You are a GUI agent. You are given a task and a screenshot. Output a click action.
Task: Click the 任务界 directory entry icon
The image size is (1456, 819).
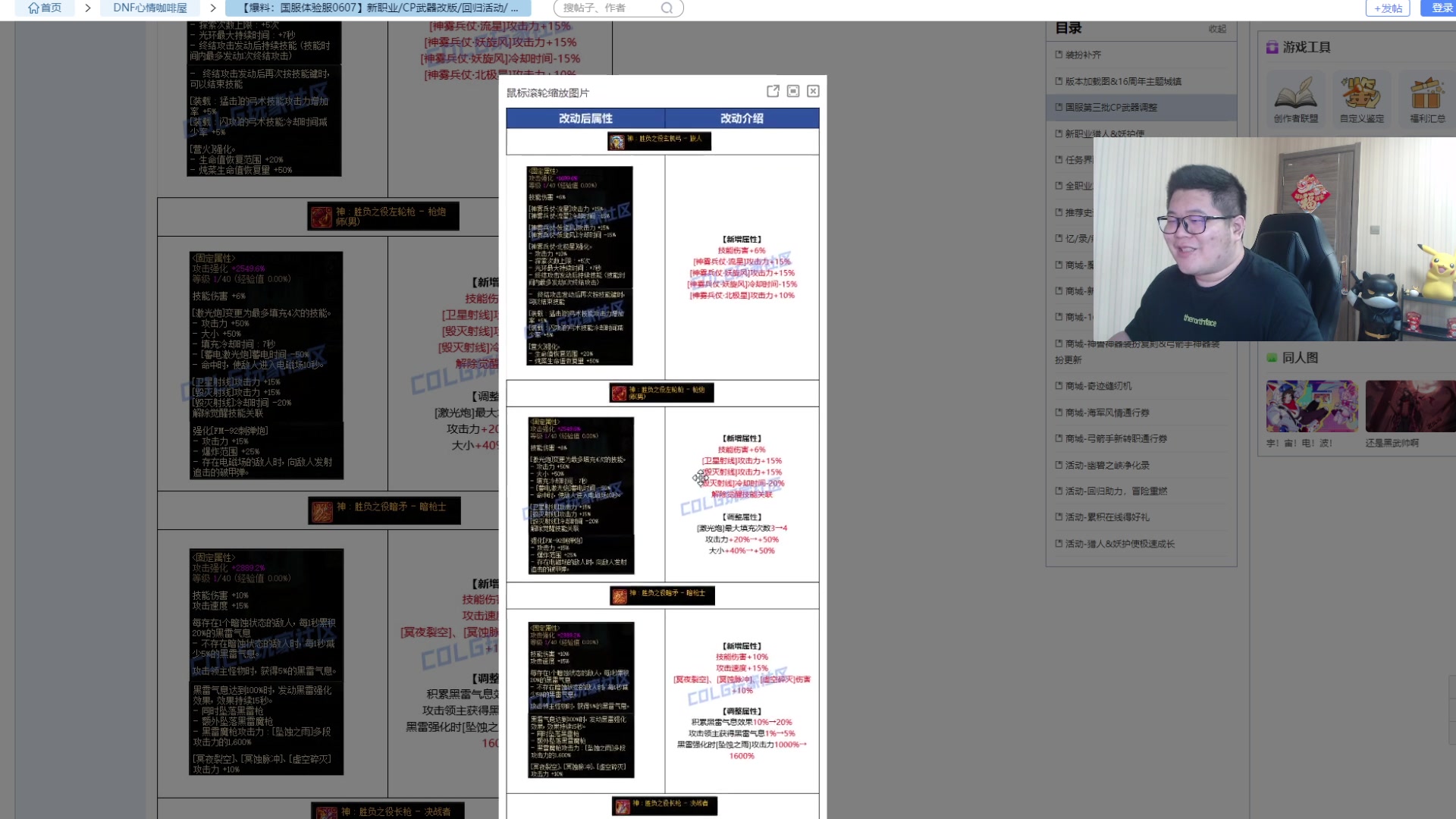(1059, 159)
